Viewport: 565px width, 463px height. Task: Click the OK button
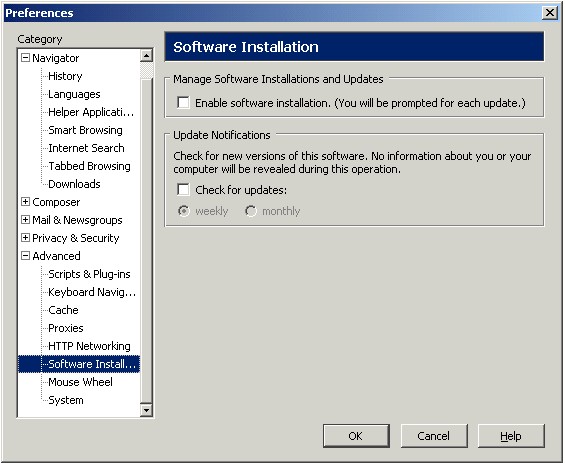tap(356, 436)
